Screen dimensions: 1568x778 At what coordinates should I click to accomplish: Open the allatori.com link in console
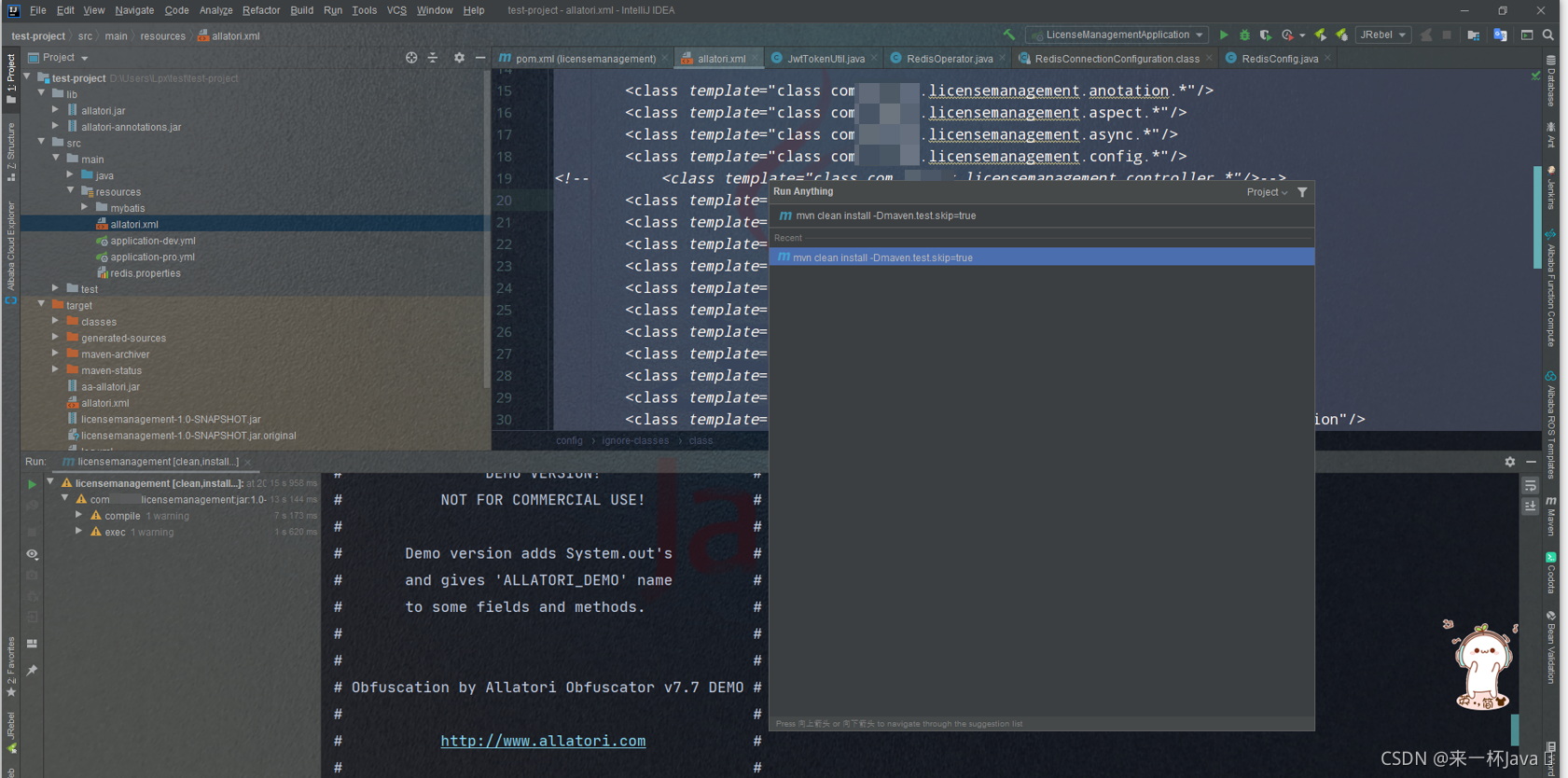click(543, 741)
